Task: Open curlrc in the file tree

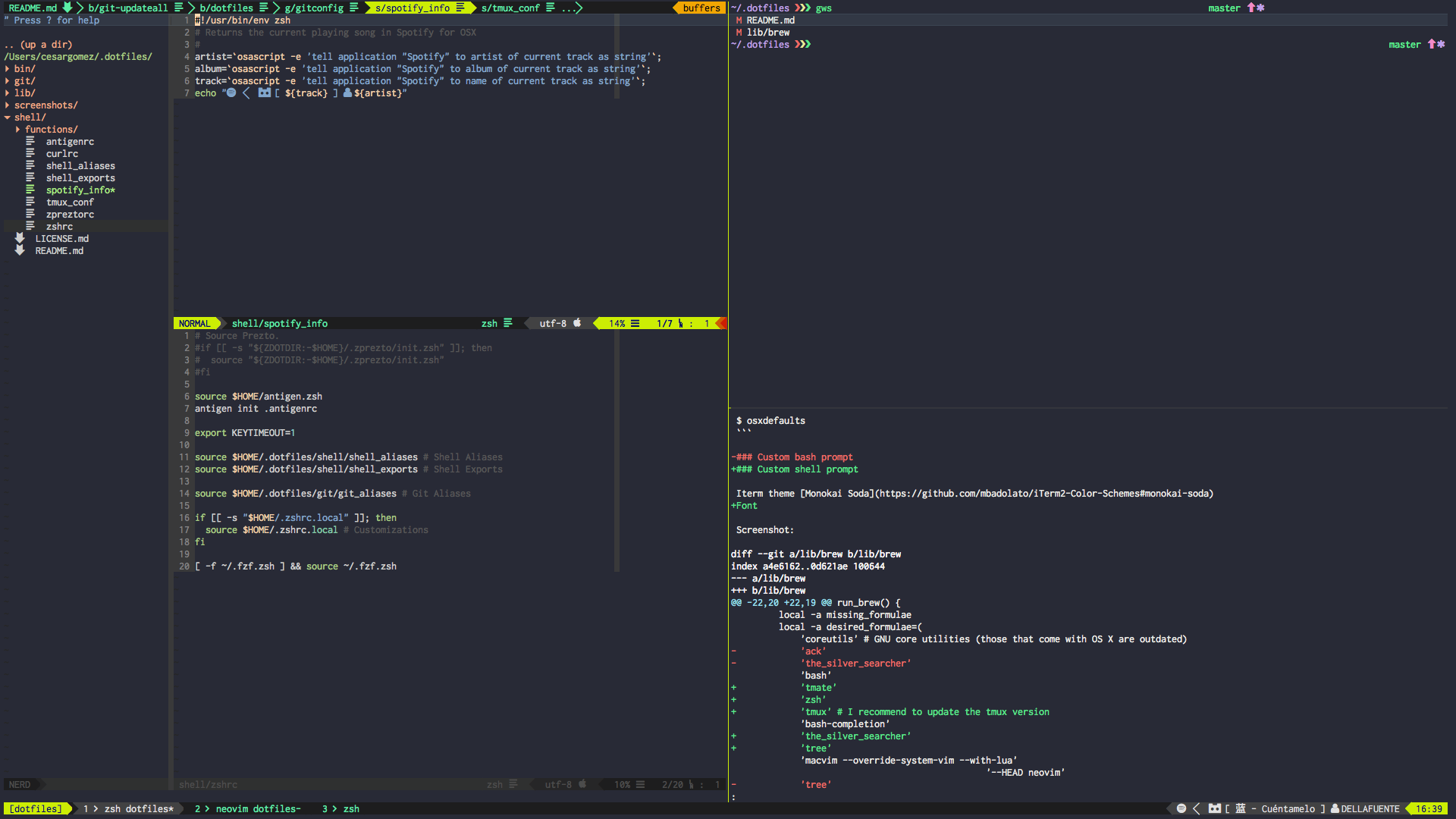Action: [61, 153]
